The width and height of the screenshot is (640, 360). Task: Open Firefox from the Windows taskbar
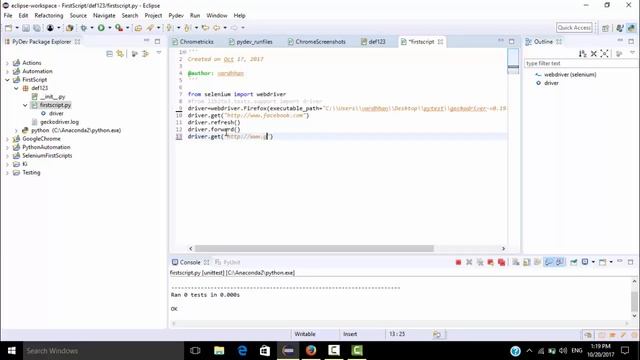(x=311, y=351)
